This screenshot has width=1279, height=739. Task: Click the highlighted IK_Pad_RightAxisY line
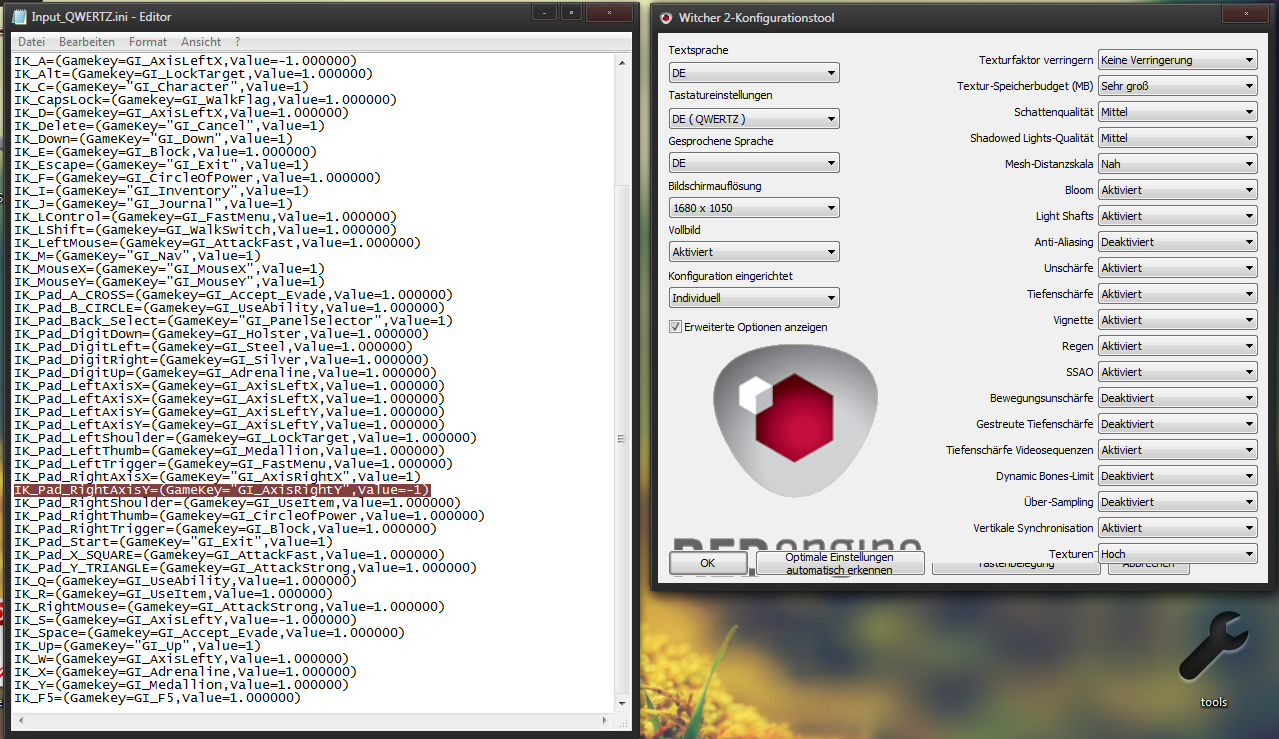(x=222, y=490)
